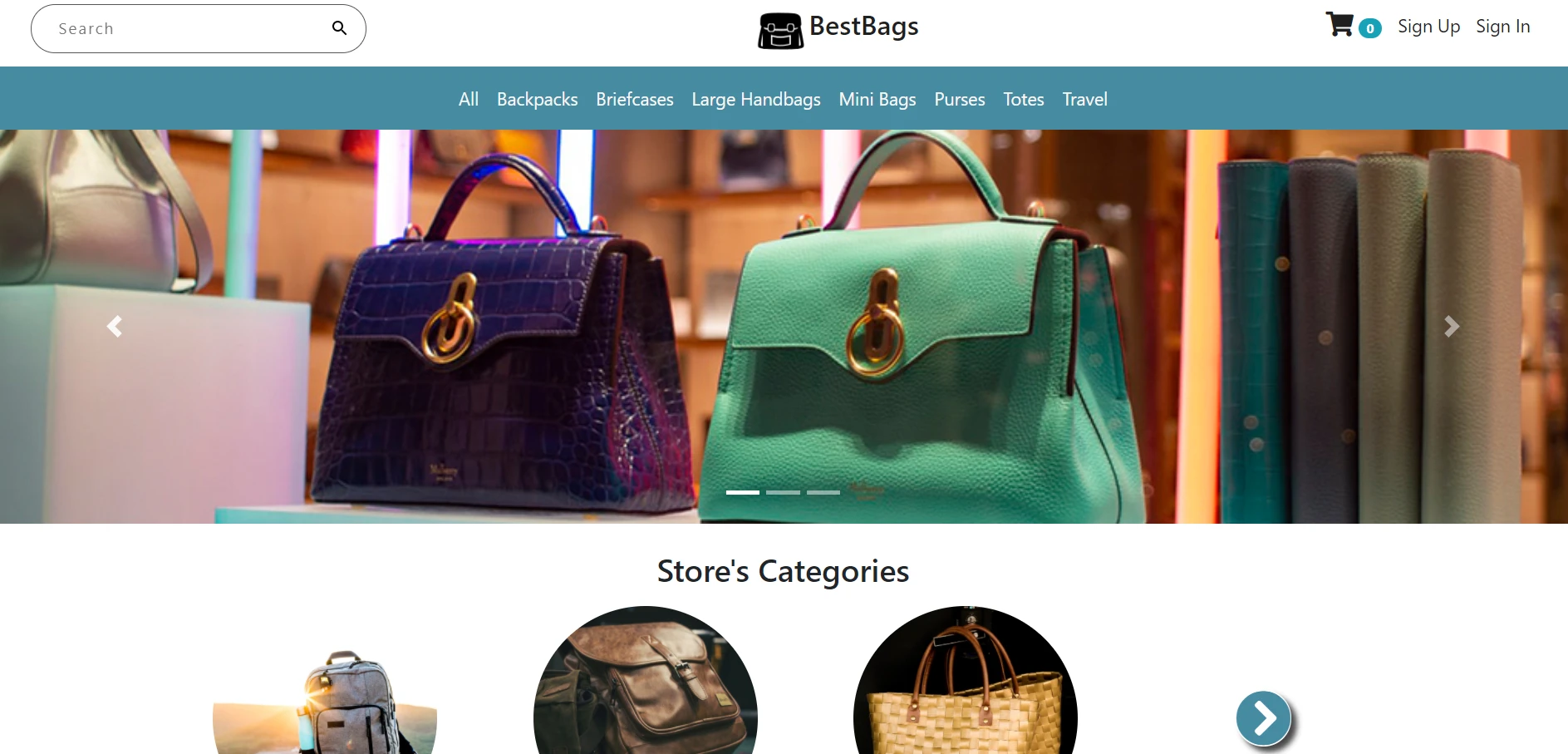Click the Sign Up link
The width and height of the screenshot is (1568, 754).
tap(1428, 27)
